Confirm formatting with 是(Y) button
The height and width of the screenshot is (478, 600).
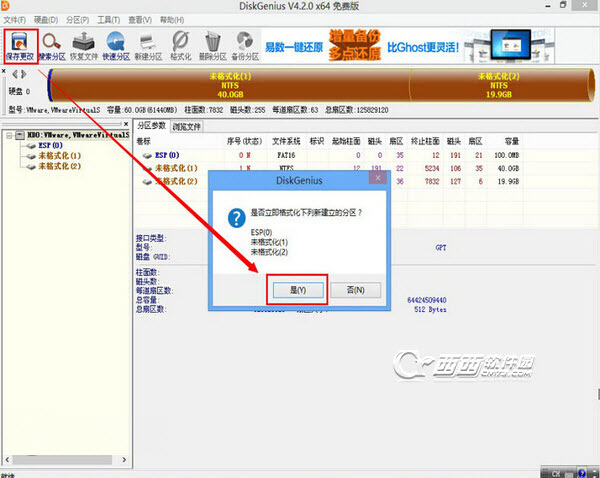pyautogui.click(x=298, y=290)
